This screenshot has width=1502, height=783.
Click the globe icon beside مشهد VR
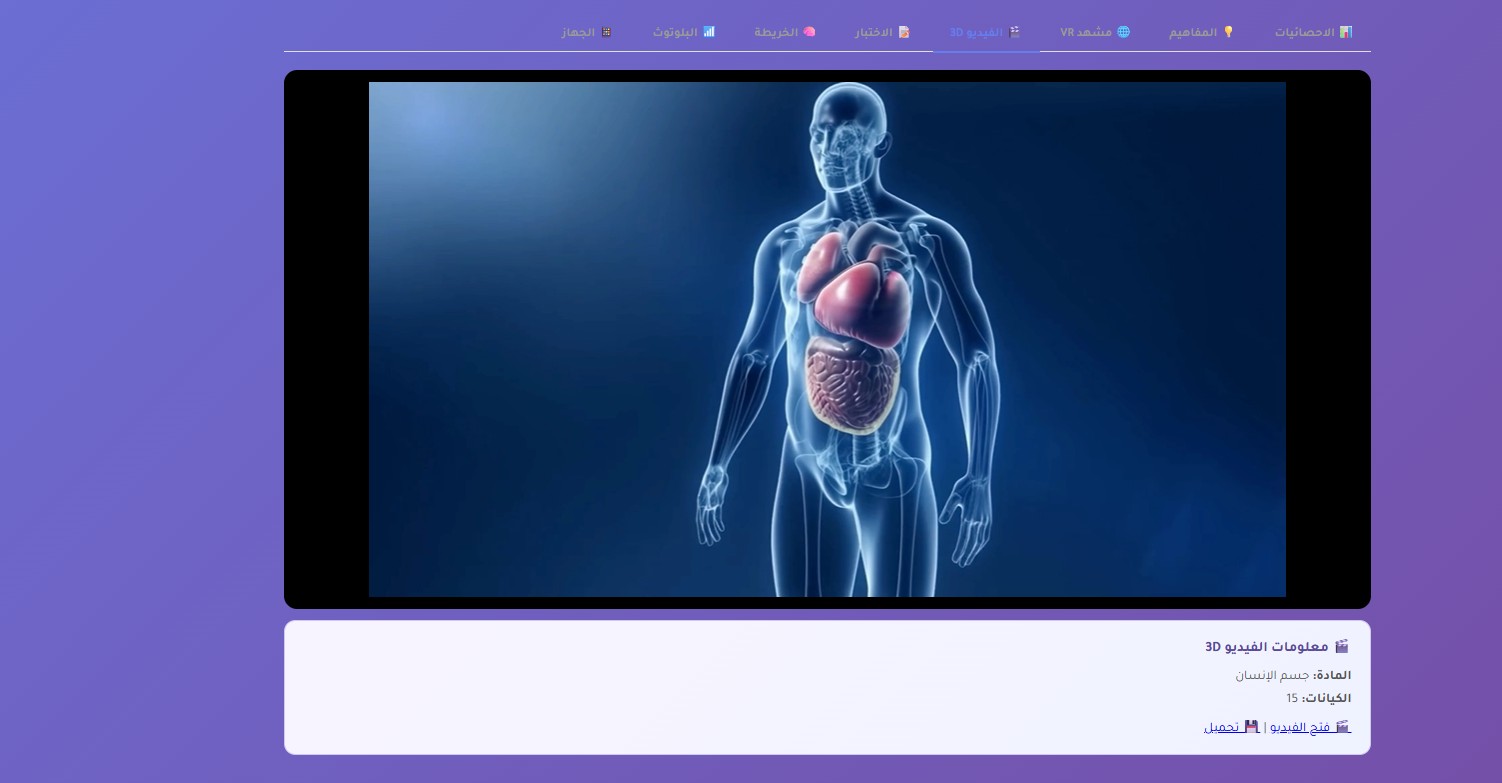[1123, 32]
